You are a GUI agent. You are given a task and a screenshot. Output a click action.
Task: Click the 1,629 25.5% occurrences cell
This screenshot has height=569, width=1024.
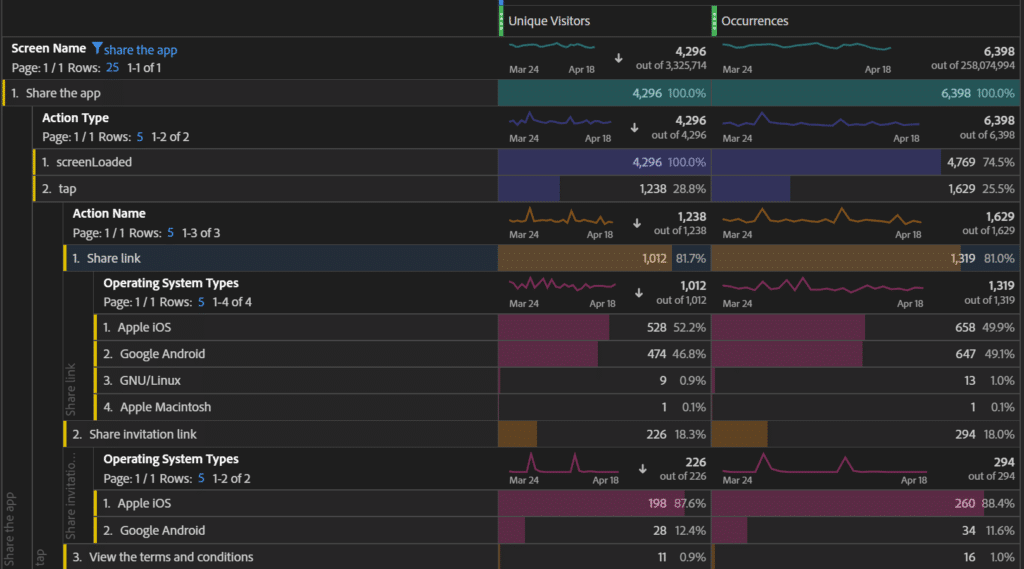coord(865,189)
